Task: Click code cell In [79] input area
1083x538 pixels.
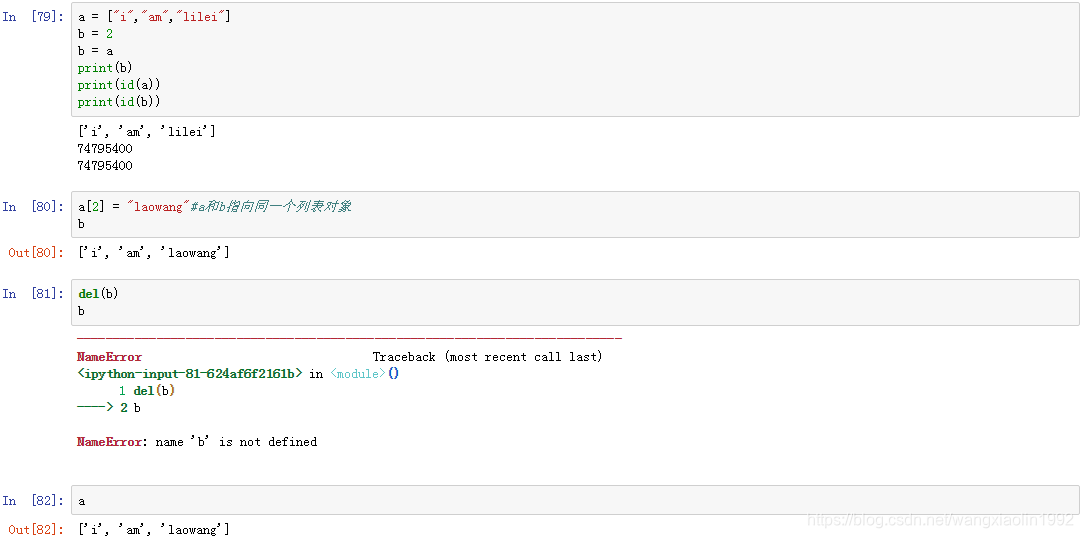Action: pyautogui.click(x=575, y=58)
